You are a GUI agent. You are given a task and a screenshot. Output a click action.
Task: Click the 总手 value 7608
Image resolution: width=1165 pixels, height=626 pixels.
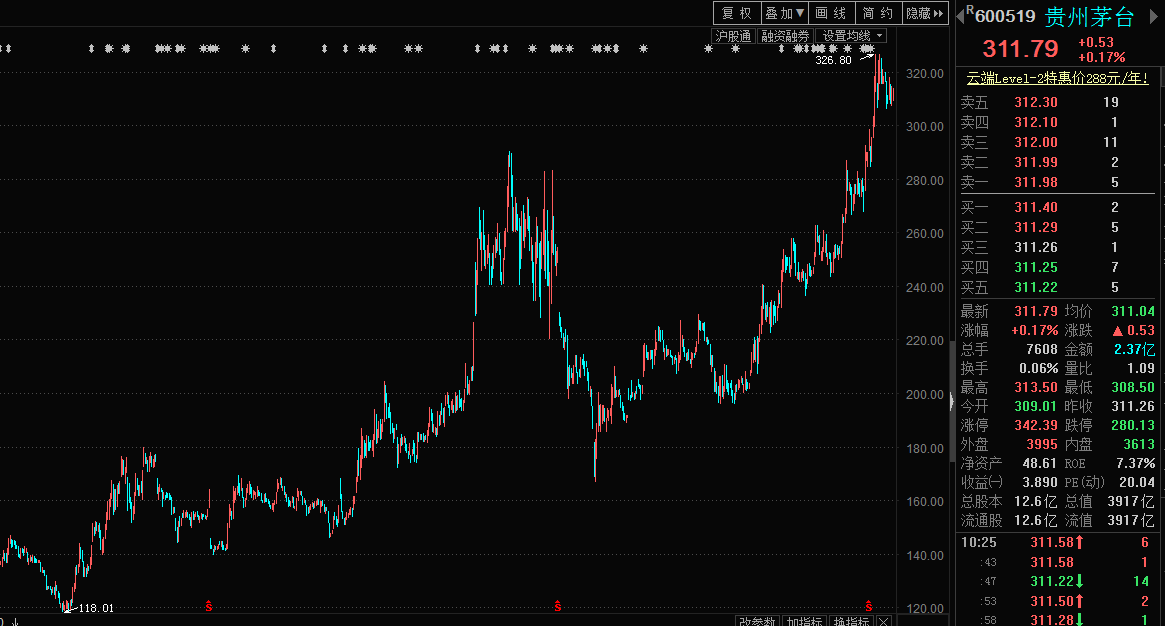point(1041,349)
